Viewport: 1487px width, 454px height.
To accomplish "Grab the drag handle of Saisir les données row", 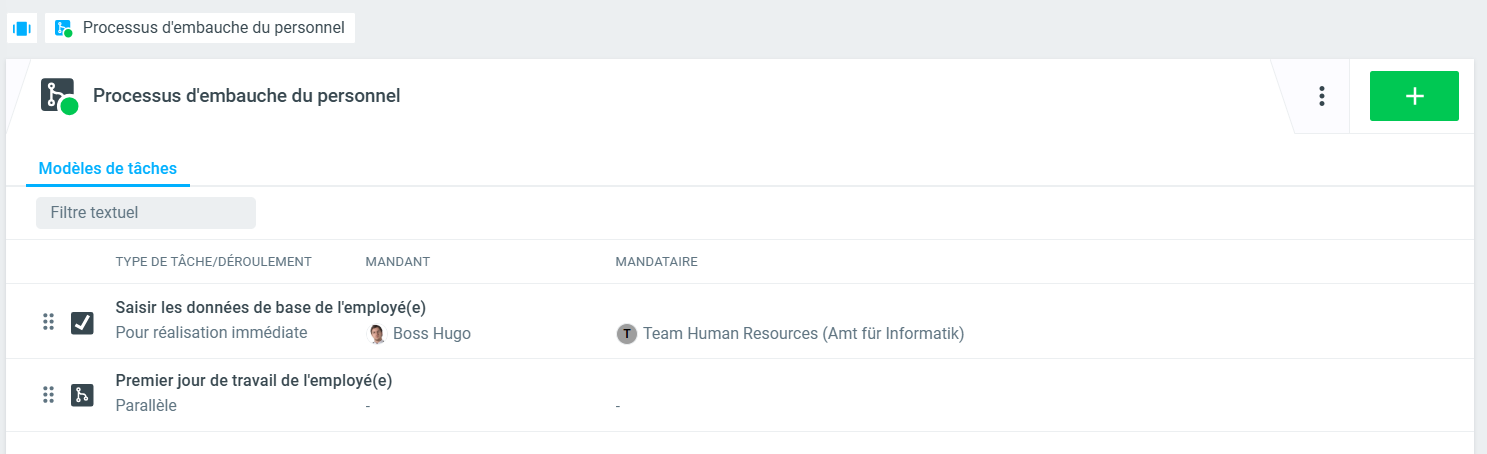I will [48, 322].
